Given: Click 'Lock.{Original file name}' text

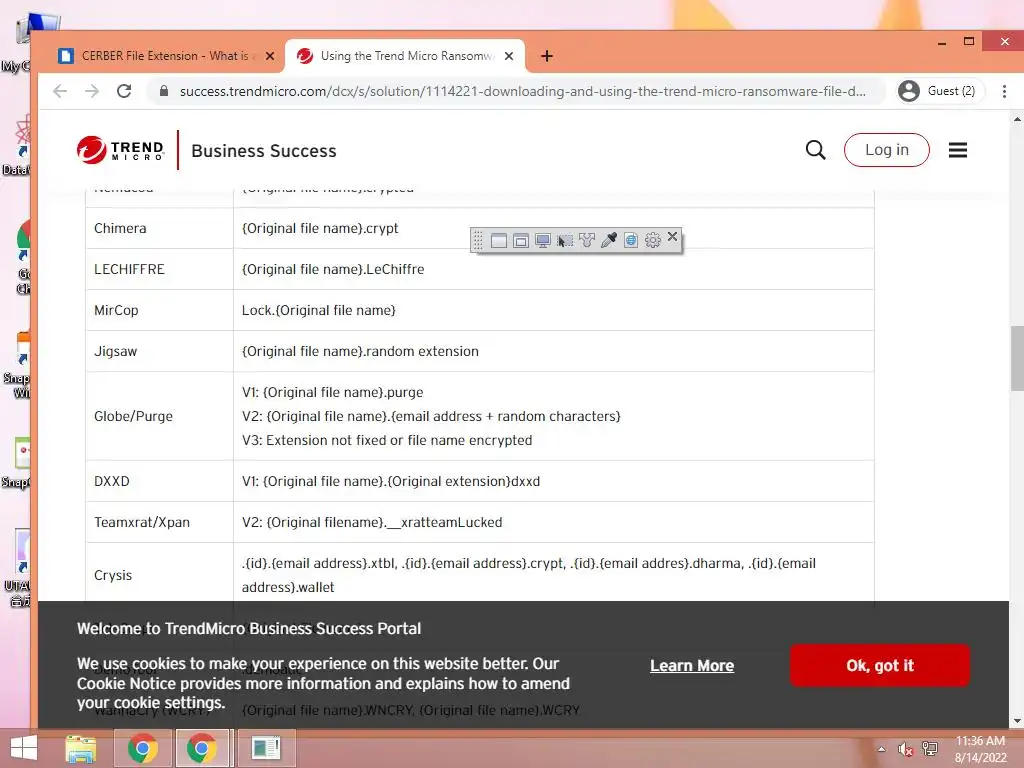Looking at the screenshot, I should pyautogui.click(x=319, y=310).
